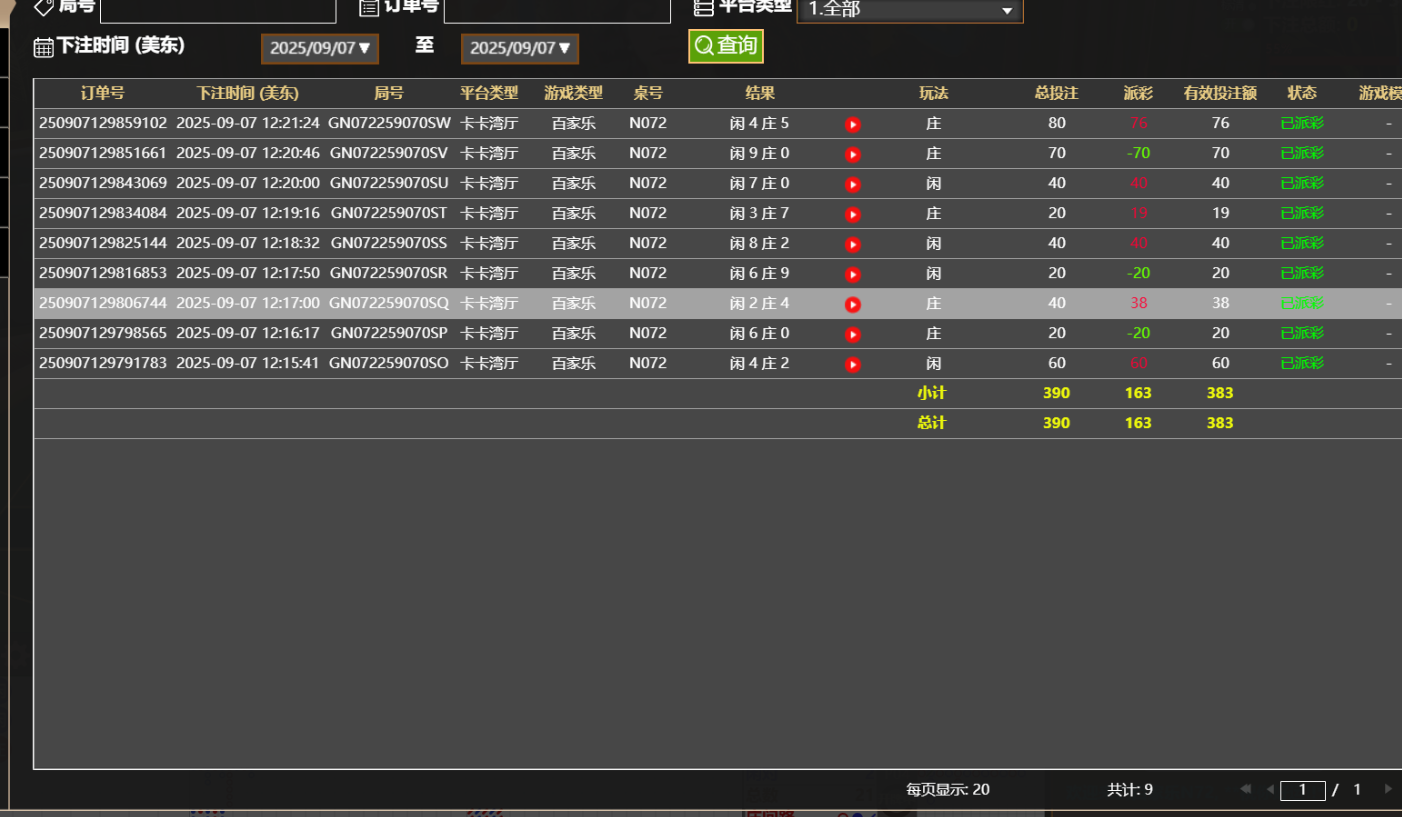
Task: Play replay for the 闲 8 庄 2 result
Action: pos(852,245)
